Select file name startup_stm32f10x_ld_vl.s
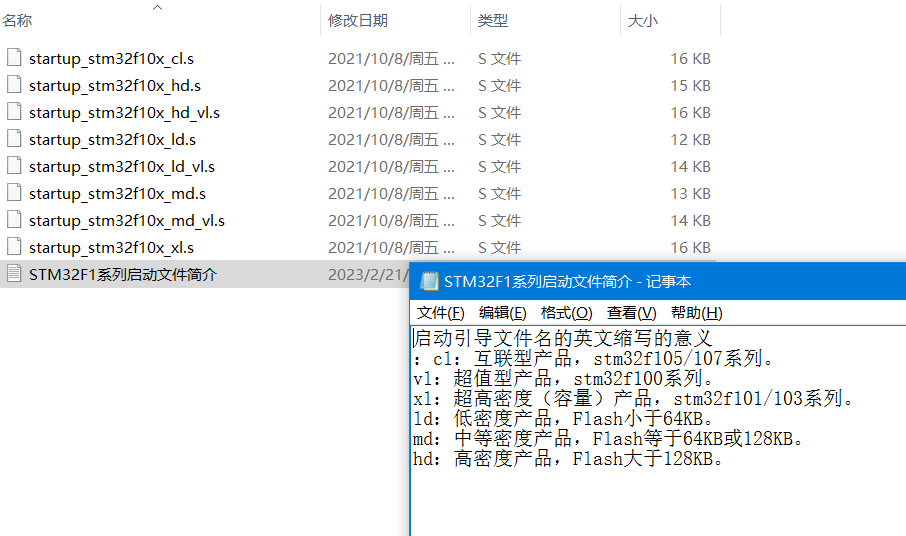 tap(122, 167)
